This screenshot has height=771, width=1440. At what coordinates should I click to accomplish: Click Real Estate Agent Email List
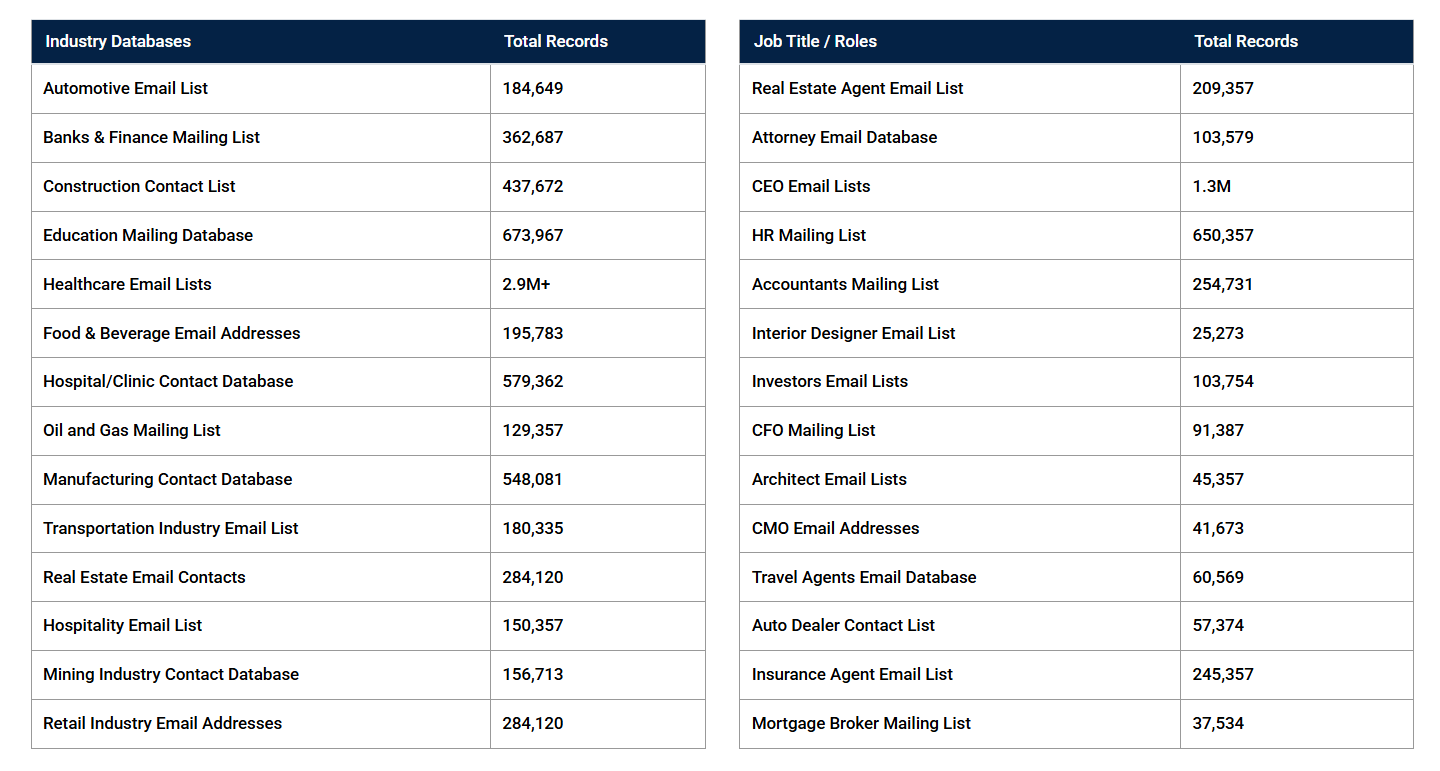857,88
